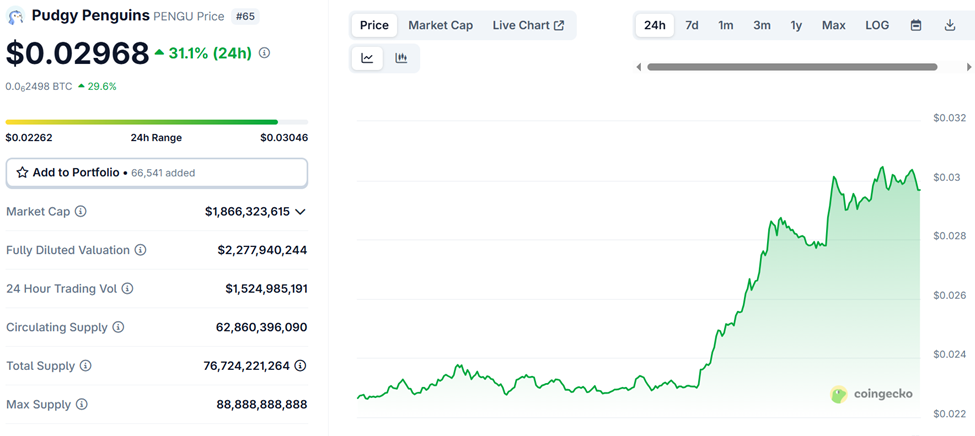Viewport: 975px width, 436px height.
Task: Click the $1,866,323,615 market cap value
Action: coord(247,211)
